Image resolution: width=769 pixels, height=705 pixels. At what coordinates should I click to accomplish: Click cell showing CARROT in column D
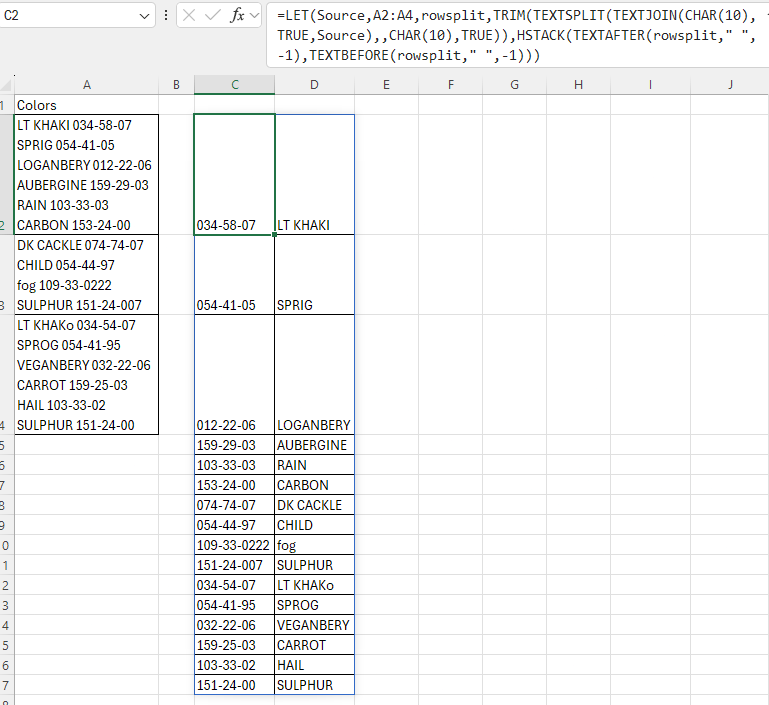coord(314,645)
